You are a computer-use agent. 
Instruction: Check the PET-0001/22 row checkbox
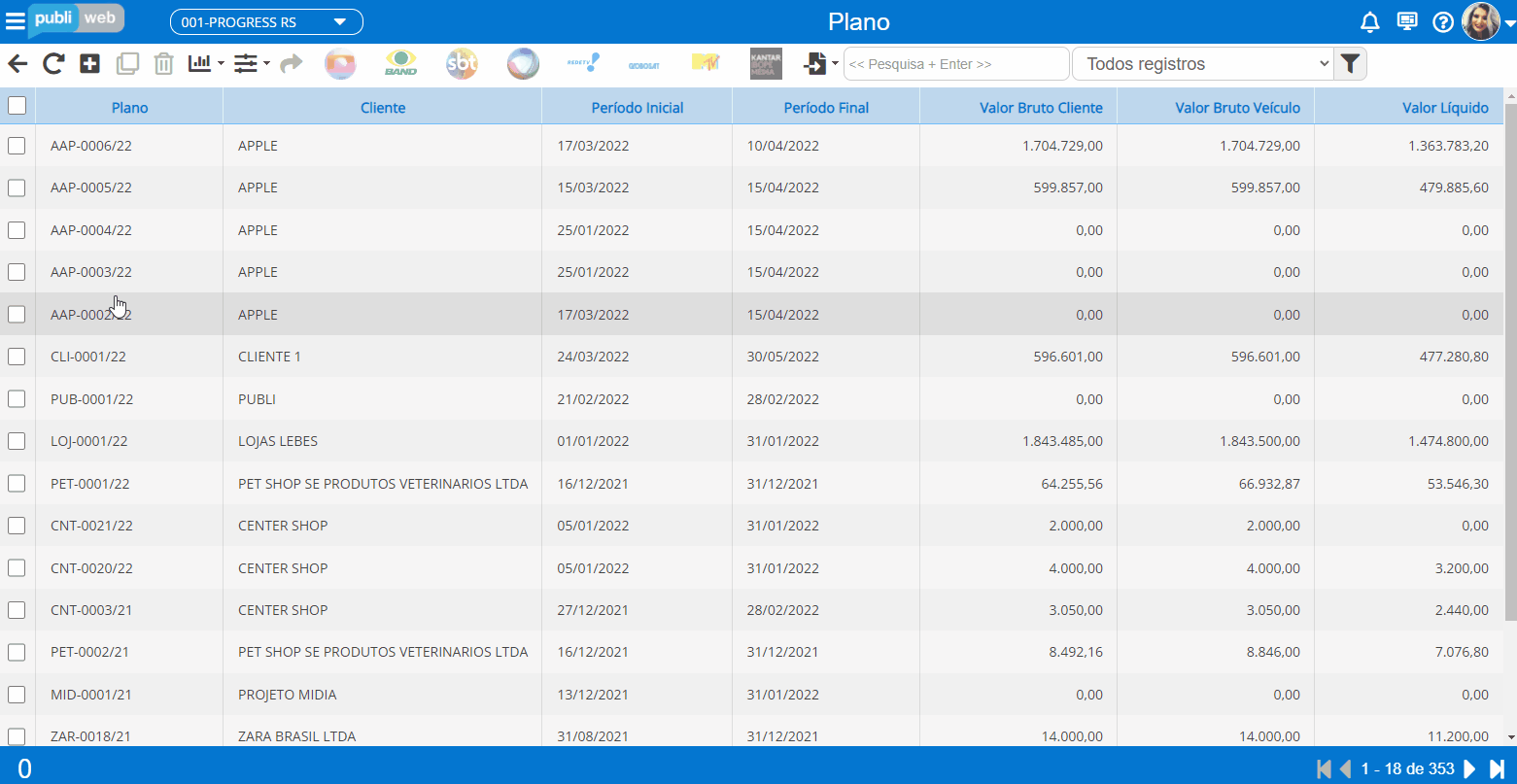coord(17,484)
